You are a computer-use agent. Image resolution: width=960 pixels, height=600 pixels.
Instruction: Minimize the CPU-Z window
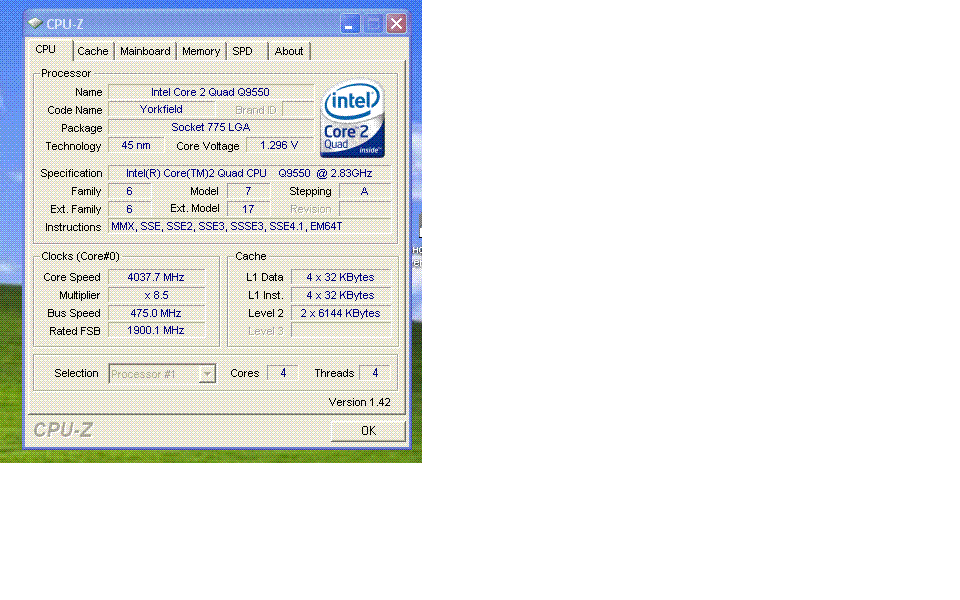click(350, 24)
